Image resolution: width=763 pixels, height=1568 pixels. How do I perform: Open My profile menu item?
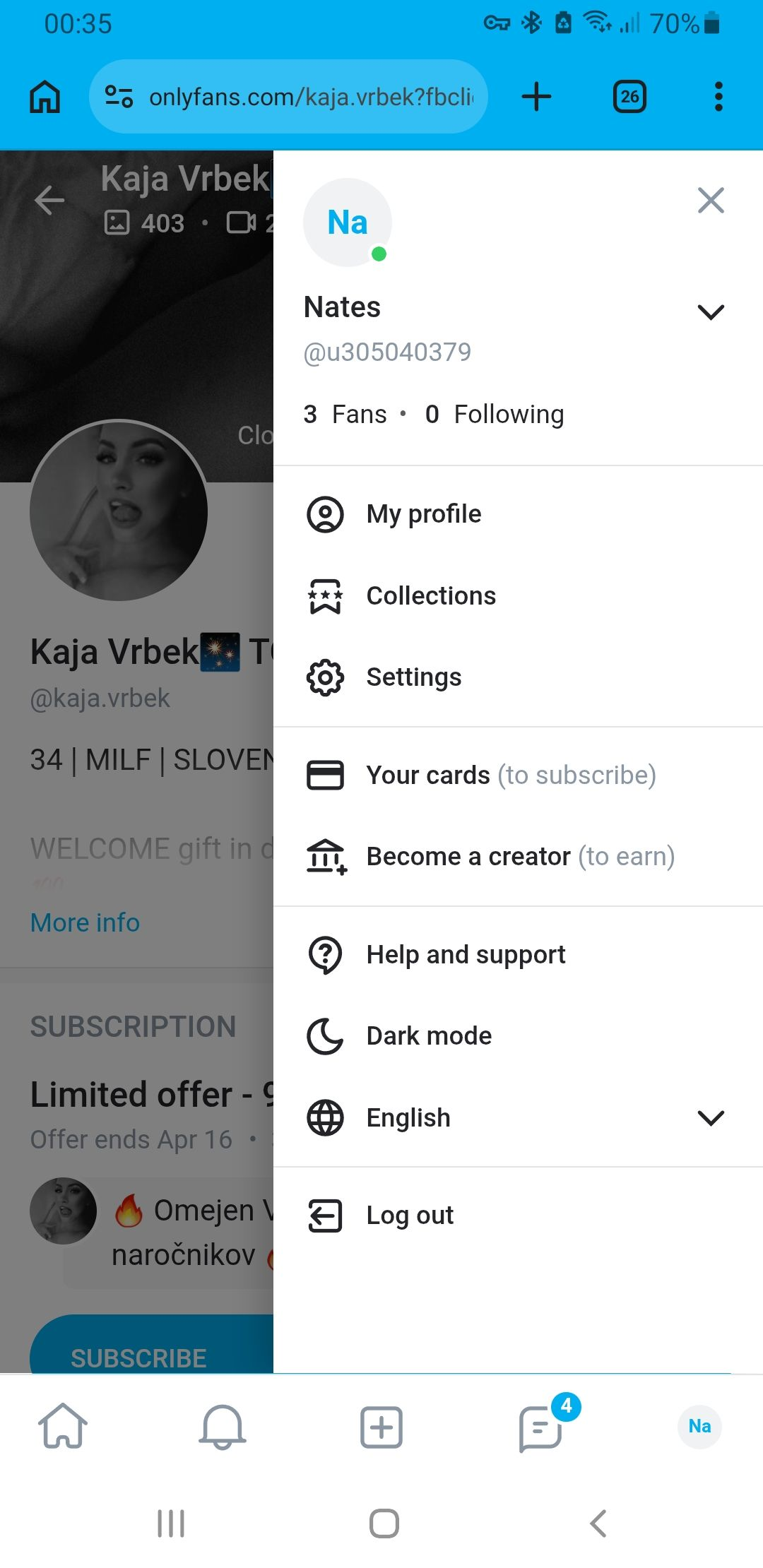(x=423, y=514)
